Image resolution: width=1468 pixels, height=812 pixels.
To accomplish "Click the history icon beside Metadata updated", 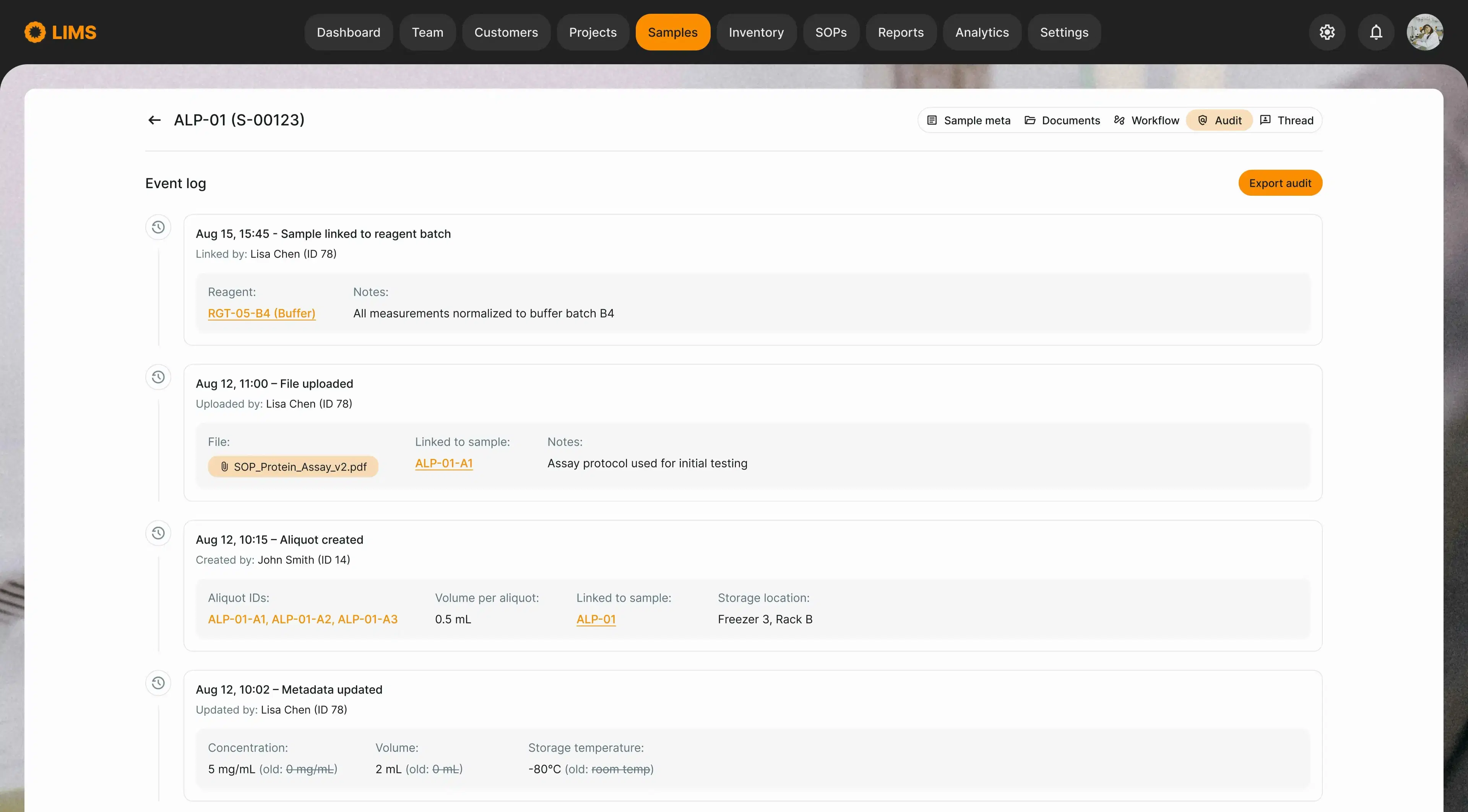I will pos(158,683).
